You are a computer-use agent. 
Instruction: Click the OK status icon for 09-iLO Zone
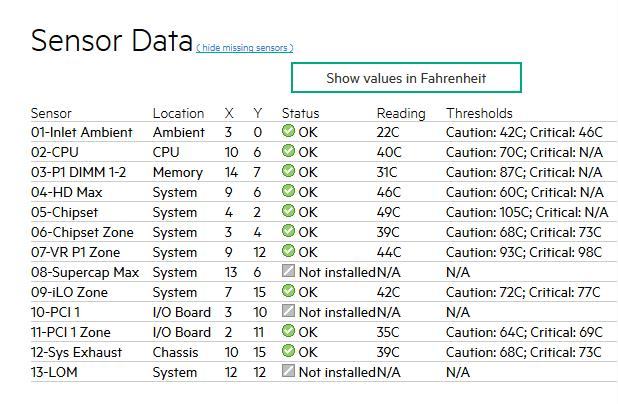pyautogui.click(x=288, y=291)
